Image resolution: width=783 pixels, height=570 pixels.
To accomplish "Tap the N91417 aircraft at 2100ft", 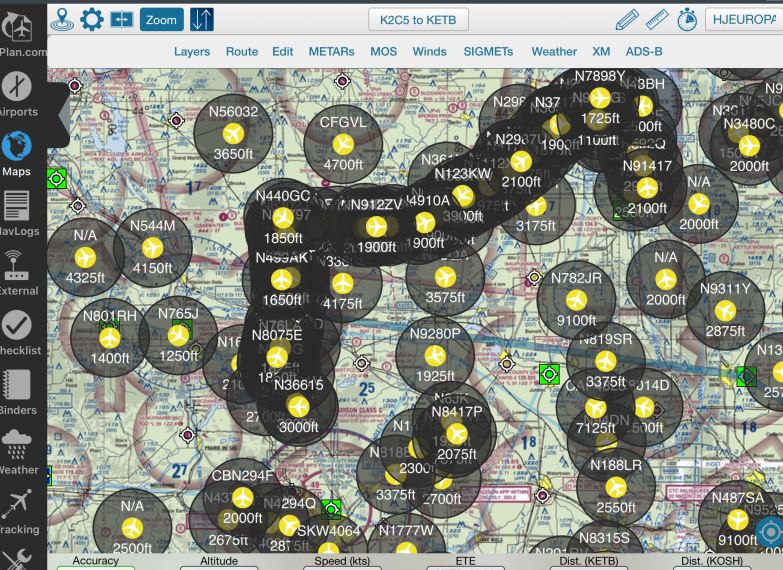I will tap(647, 187).
